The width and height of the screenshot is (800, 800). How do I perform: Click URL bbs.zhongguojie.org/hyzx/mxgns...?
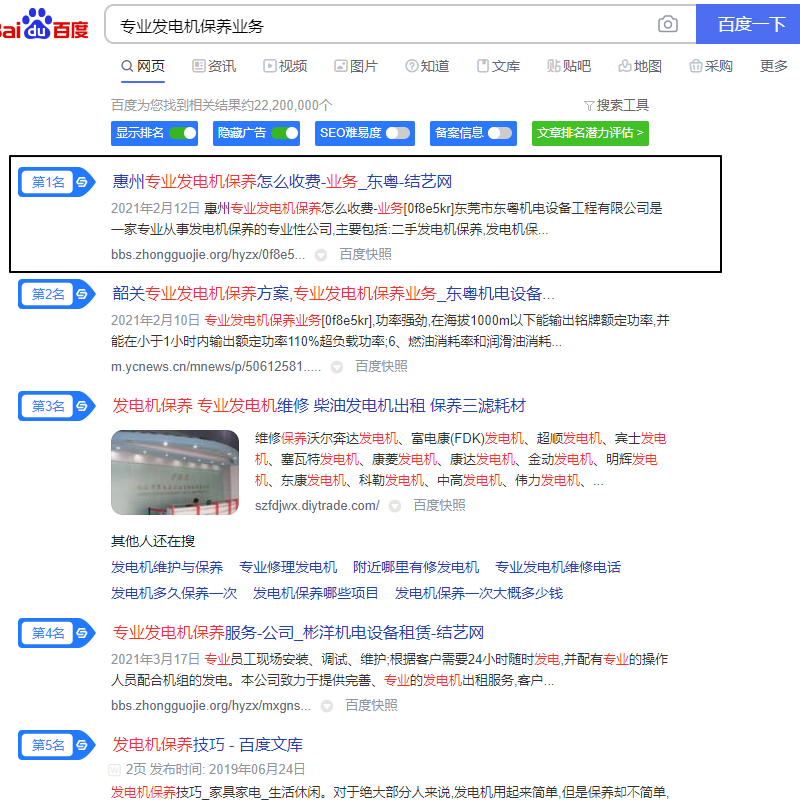point(211,706)
